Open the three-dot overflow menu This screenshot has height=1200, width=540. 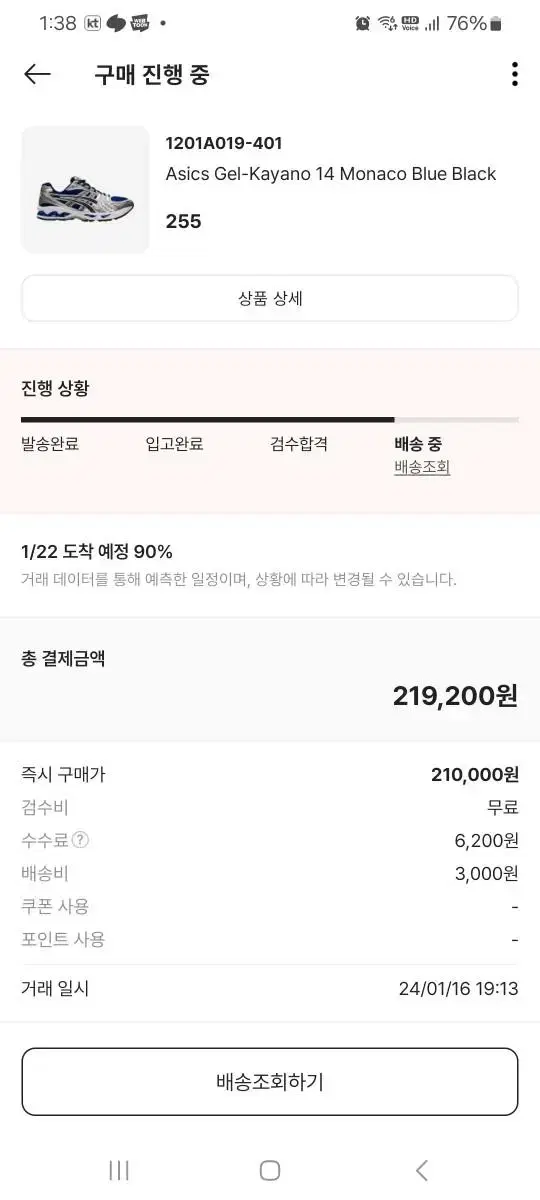(x=514, y=74)
